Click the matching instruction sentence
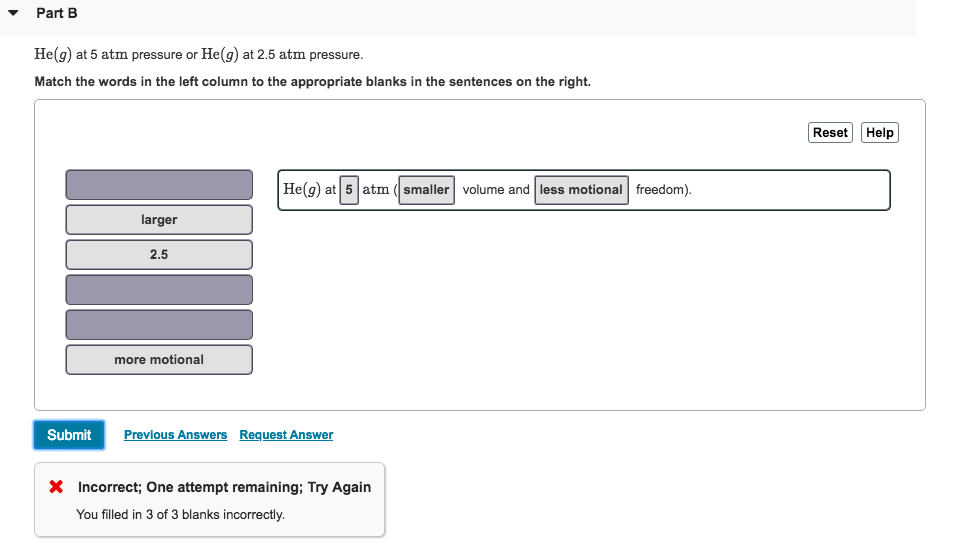956x554 pixels. pyautogui.click(x=313, y=82)
